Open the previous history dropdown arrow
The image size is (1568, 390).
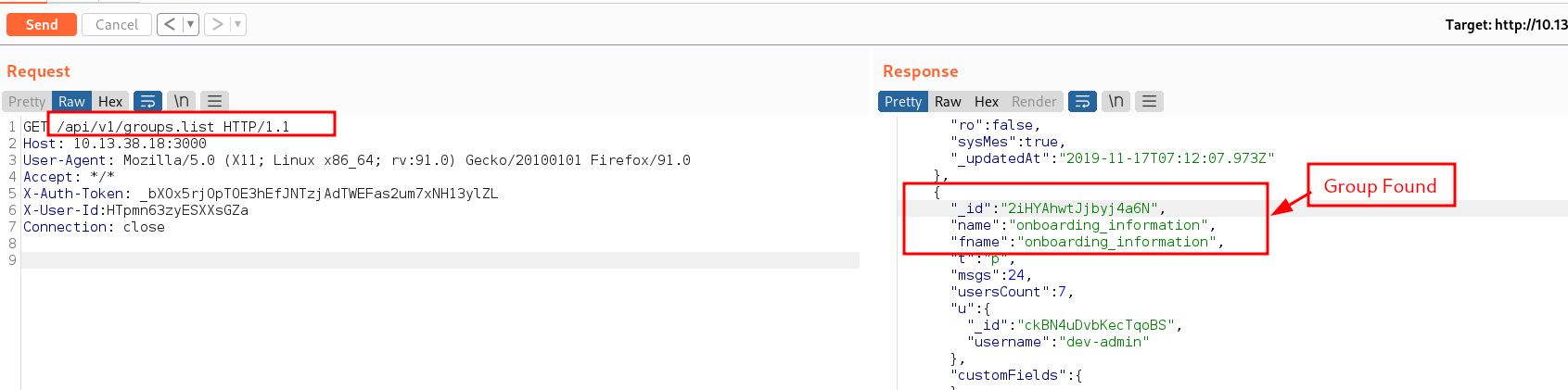[191, 24]
